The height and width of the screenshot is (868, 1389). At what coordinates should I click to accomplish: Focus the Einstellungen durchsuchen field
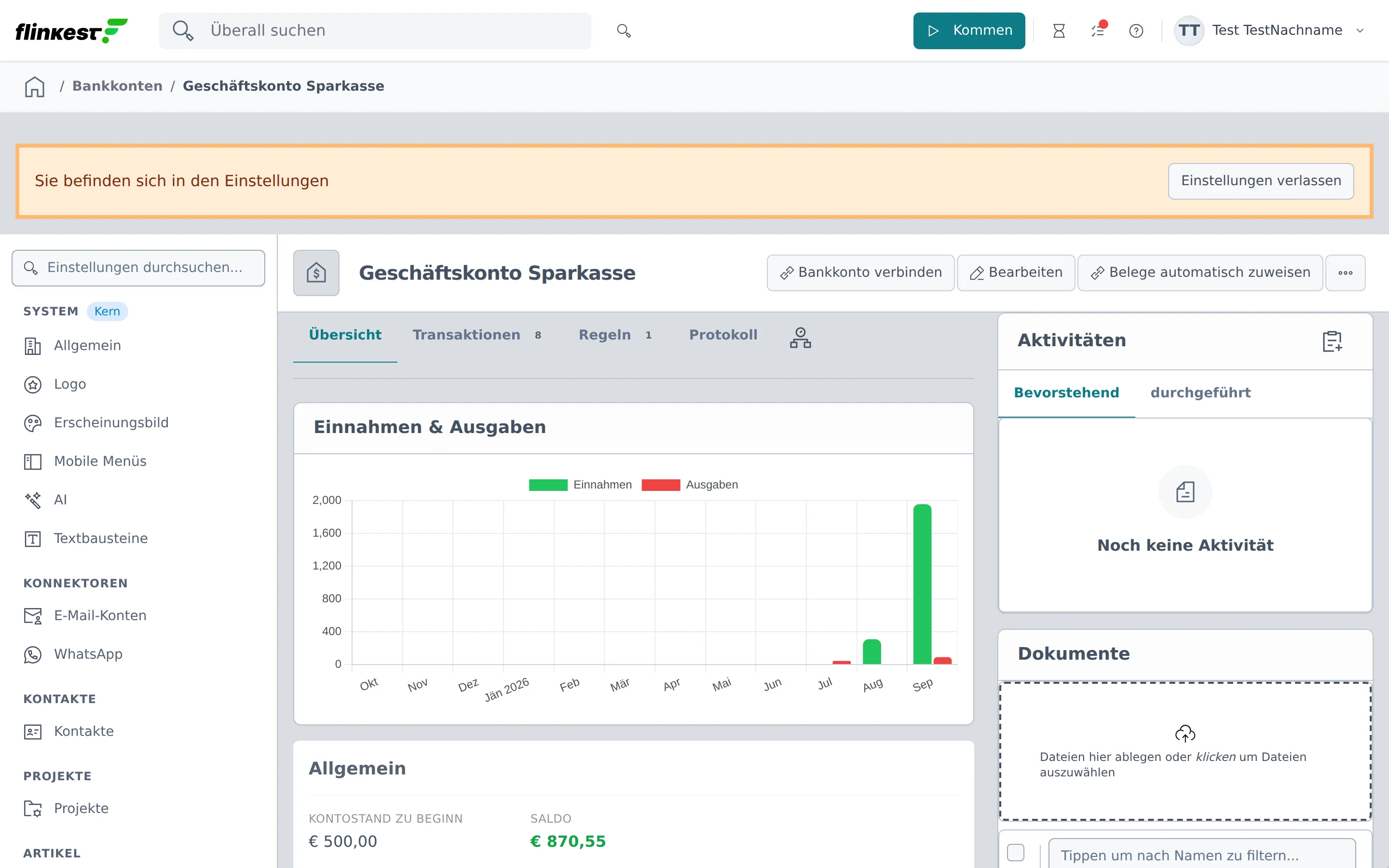(x=138, y=268)
